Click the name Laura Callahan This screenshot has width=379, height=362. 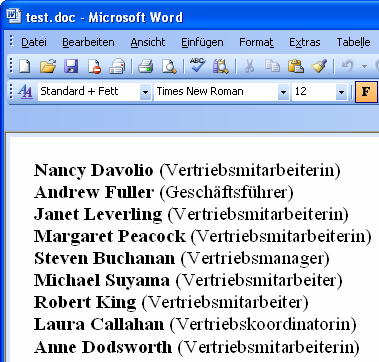point(99,324)
